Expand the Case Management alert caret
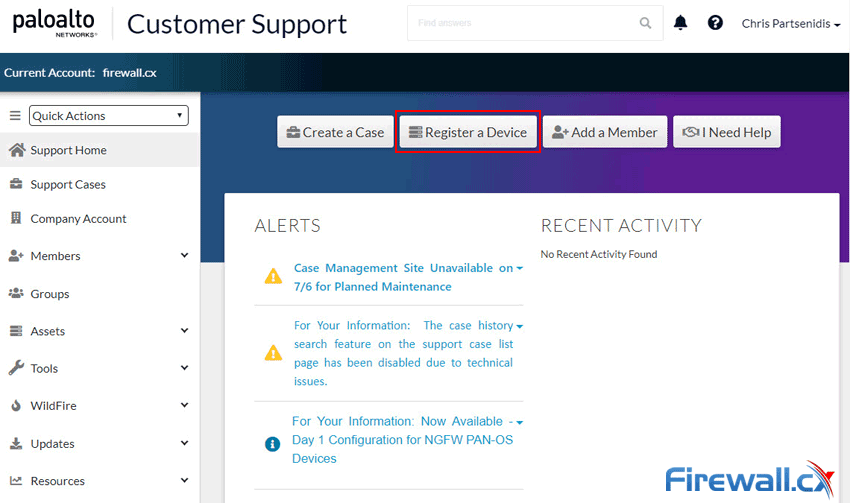Screen dimensions: 850x503 pyautogui.click(x=520, y=269)
